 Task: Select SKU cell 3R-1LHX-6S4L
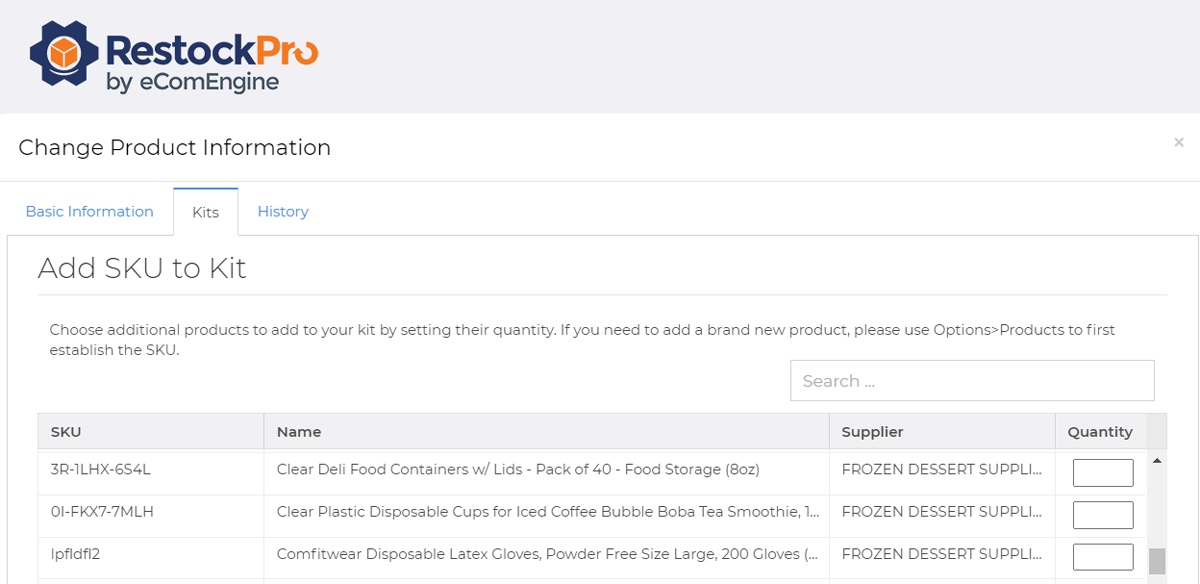pos(101,469)
